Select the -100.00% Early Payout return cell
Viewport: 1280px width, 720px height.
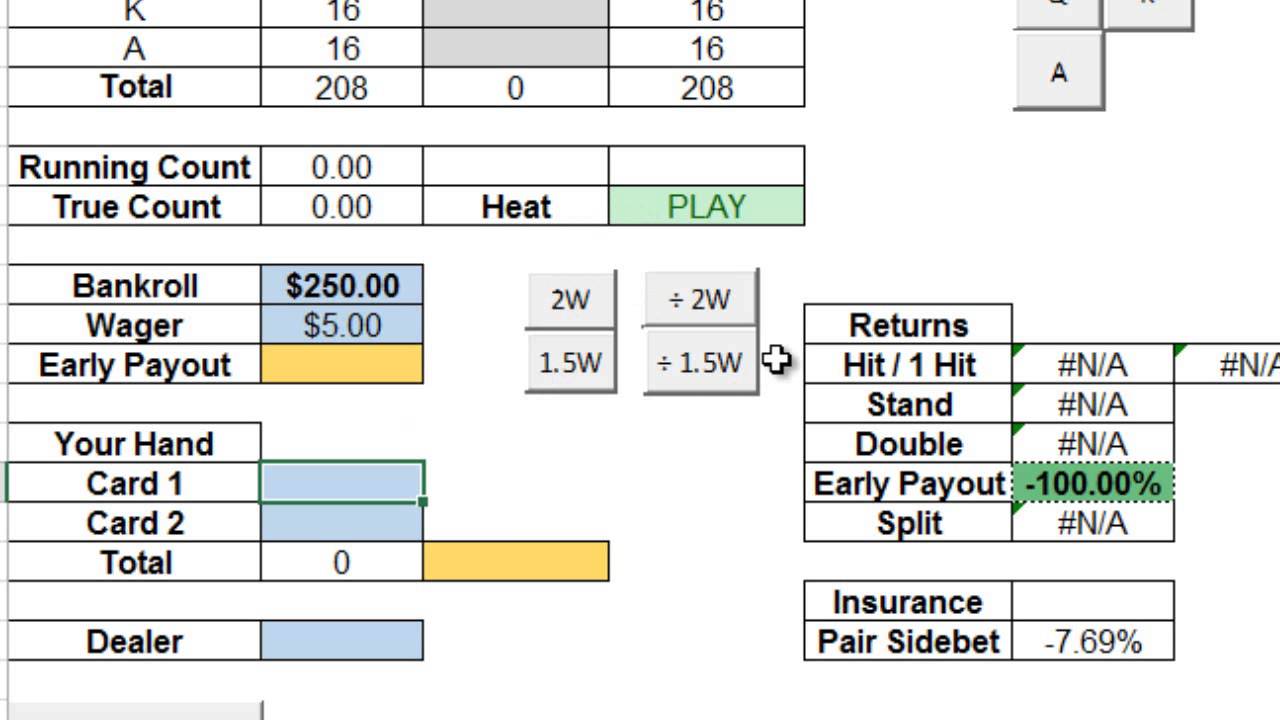tap(1093, 484)
